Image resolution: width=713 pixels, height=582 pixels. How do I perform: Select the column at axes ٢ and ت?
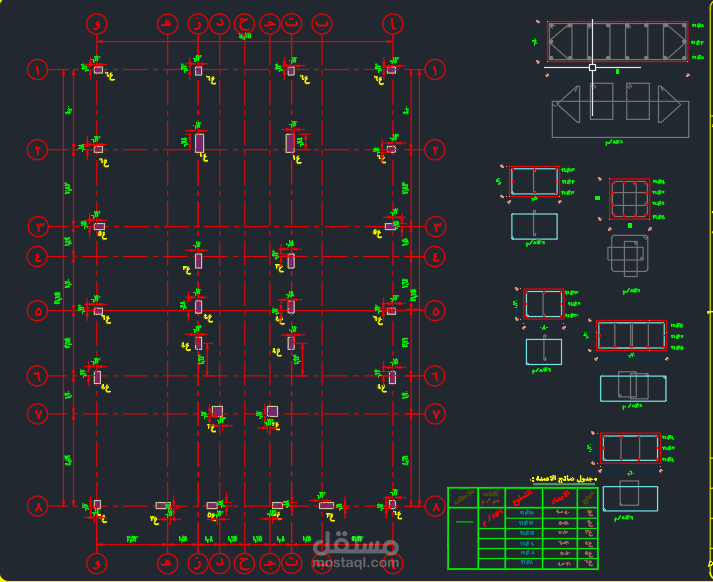(290, 143)
